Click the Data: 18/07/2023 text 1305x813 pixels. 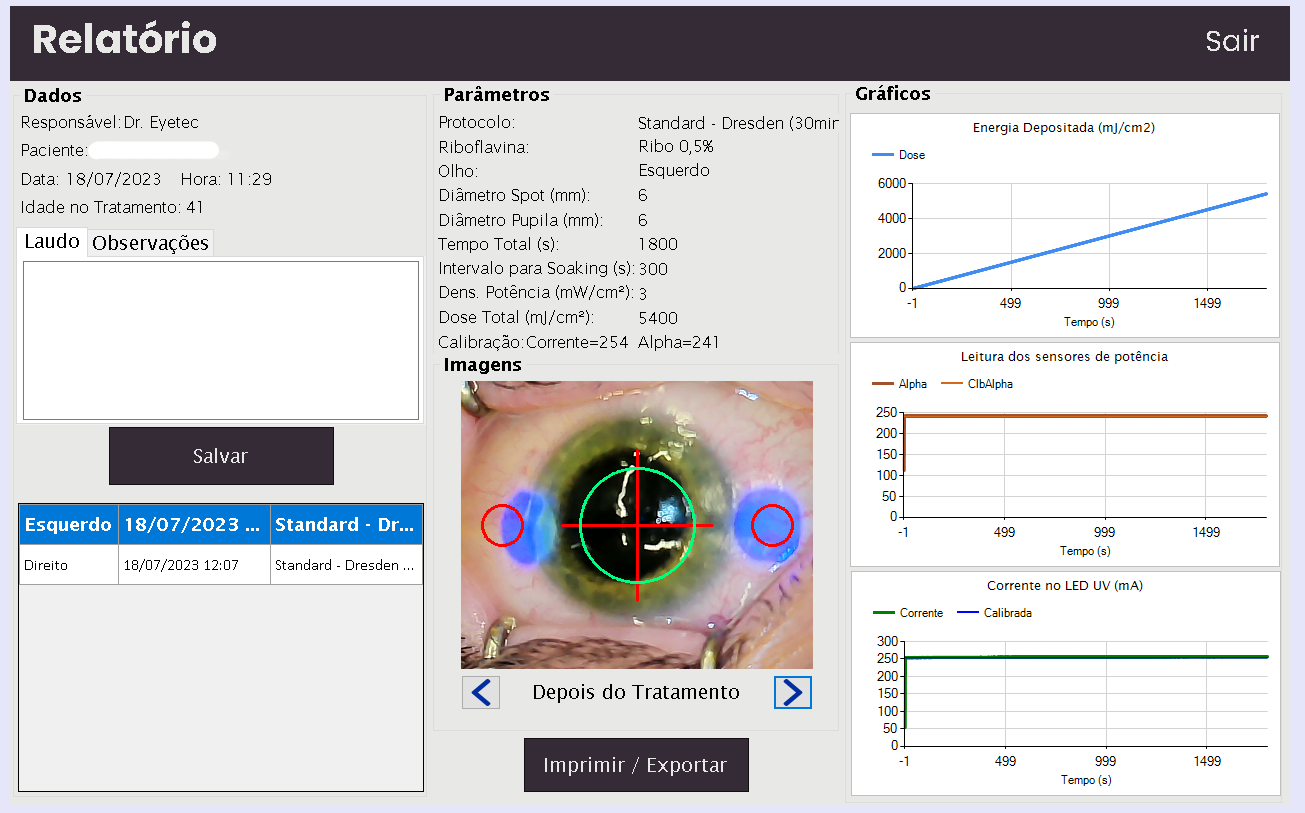coord(91,180)
